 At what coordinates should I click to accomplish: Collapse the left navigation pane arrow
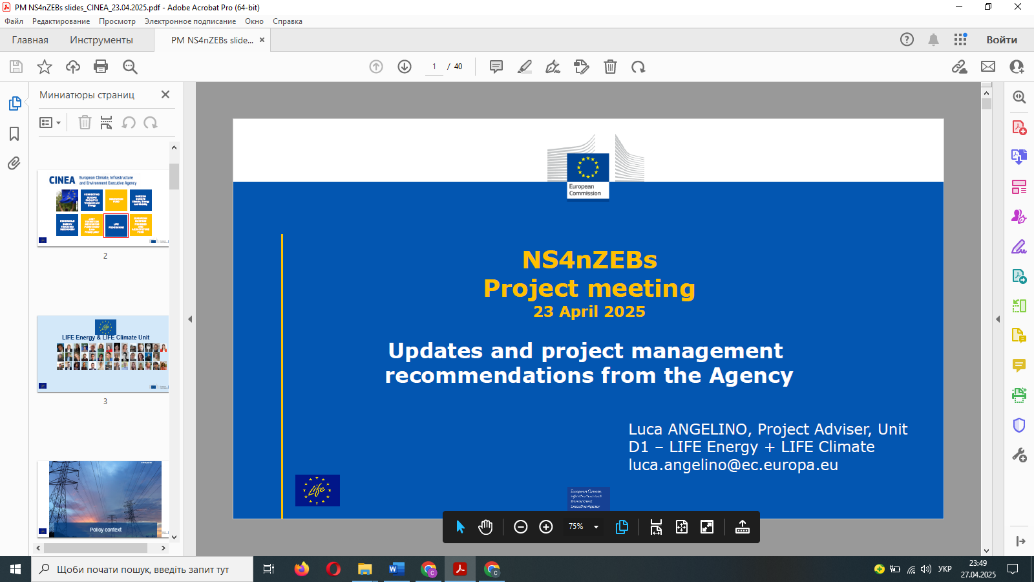tap(189, 318)
